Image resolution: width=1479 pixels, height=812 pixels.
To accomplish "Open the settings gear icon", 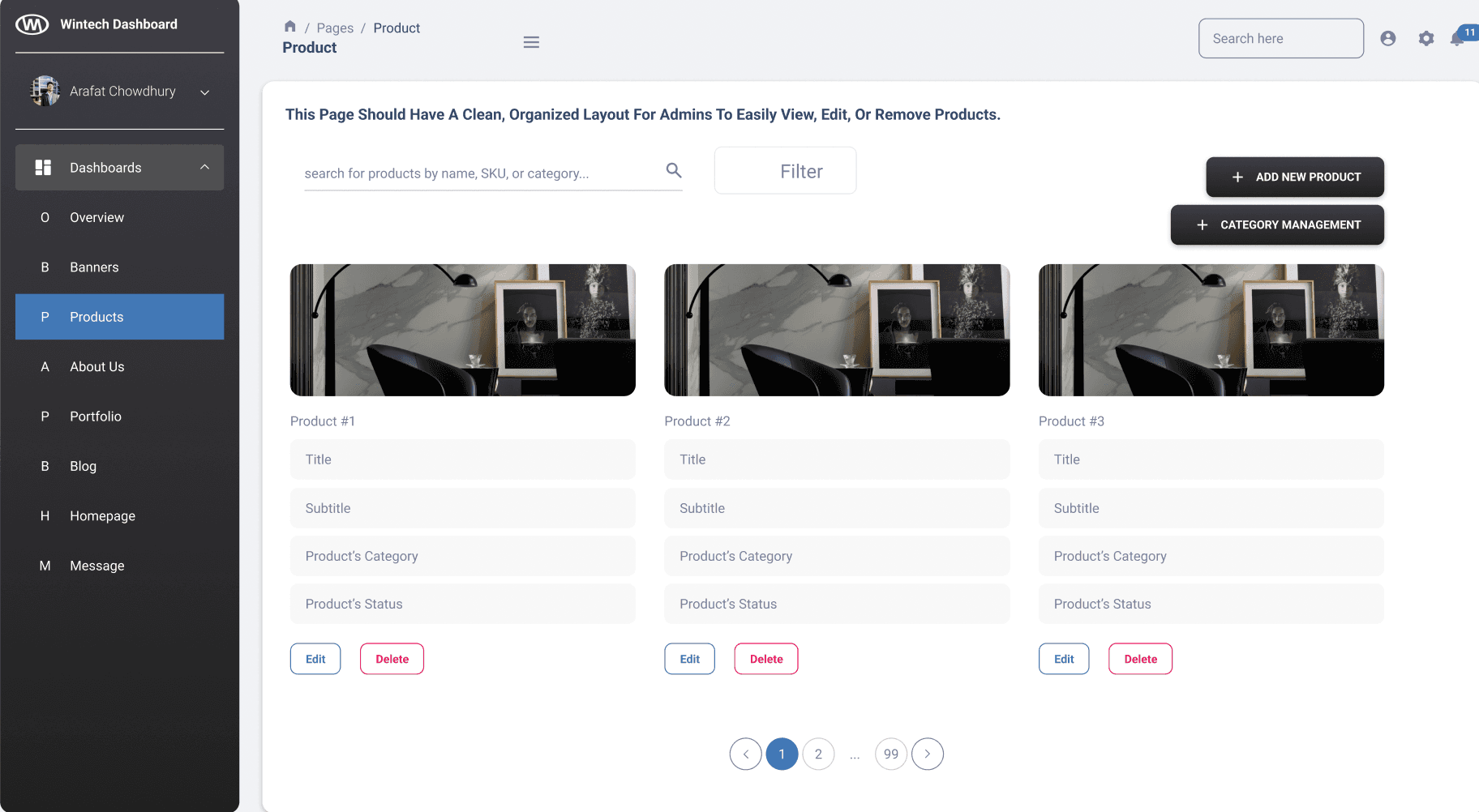I will (1425, 38).
